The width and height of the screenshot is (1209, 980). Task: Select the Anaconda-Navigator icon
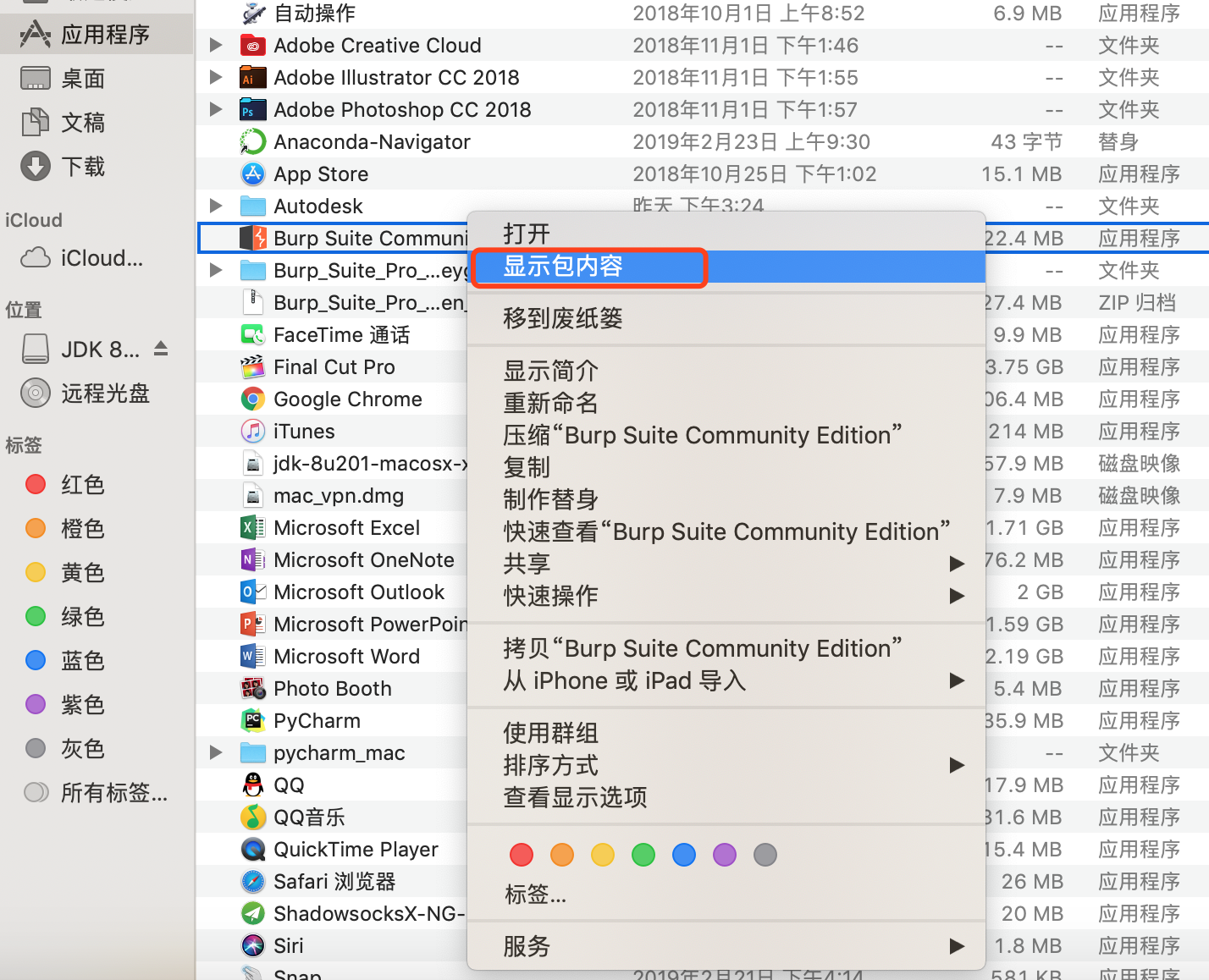tap(252, 141)
